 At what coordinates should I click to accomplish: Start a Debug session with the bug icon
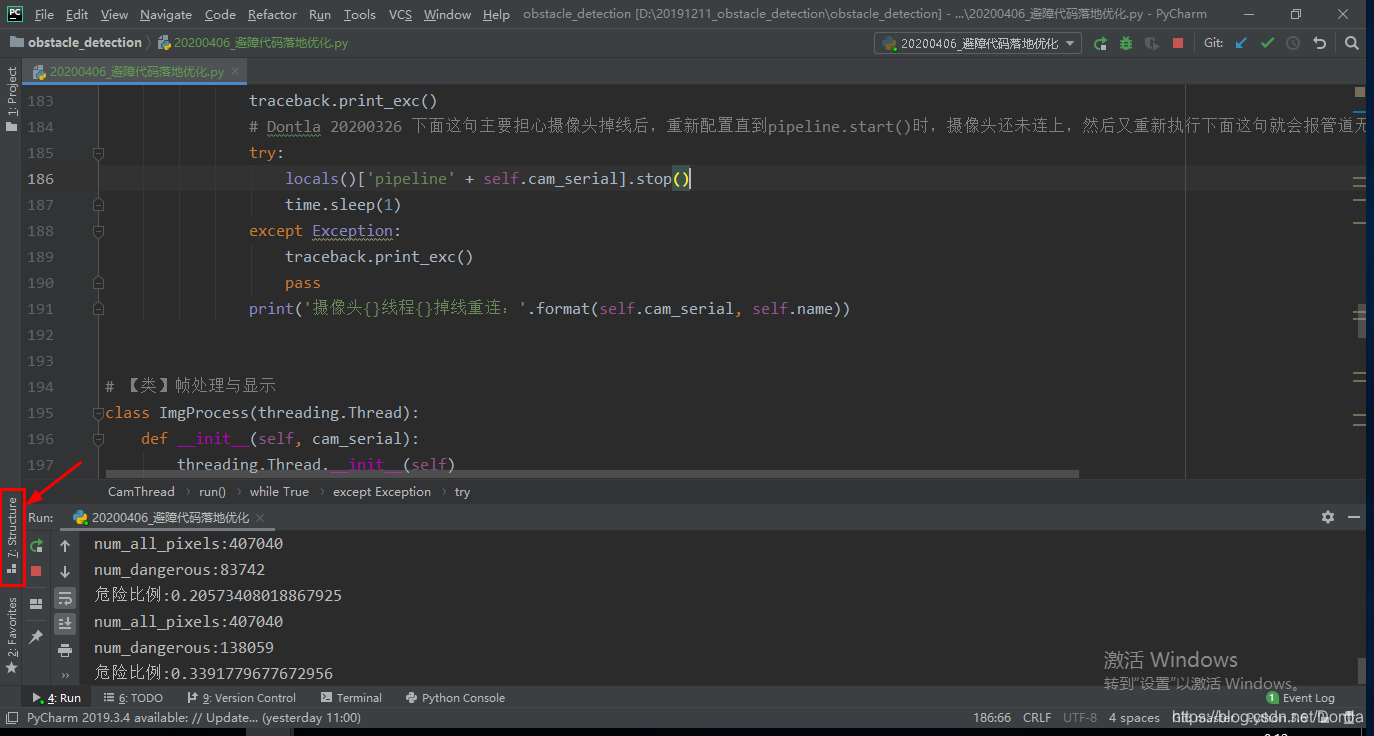click(1127, 42)
